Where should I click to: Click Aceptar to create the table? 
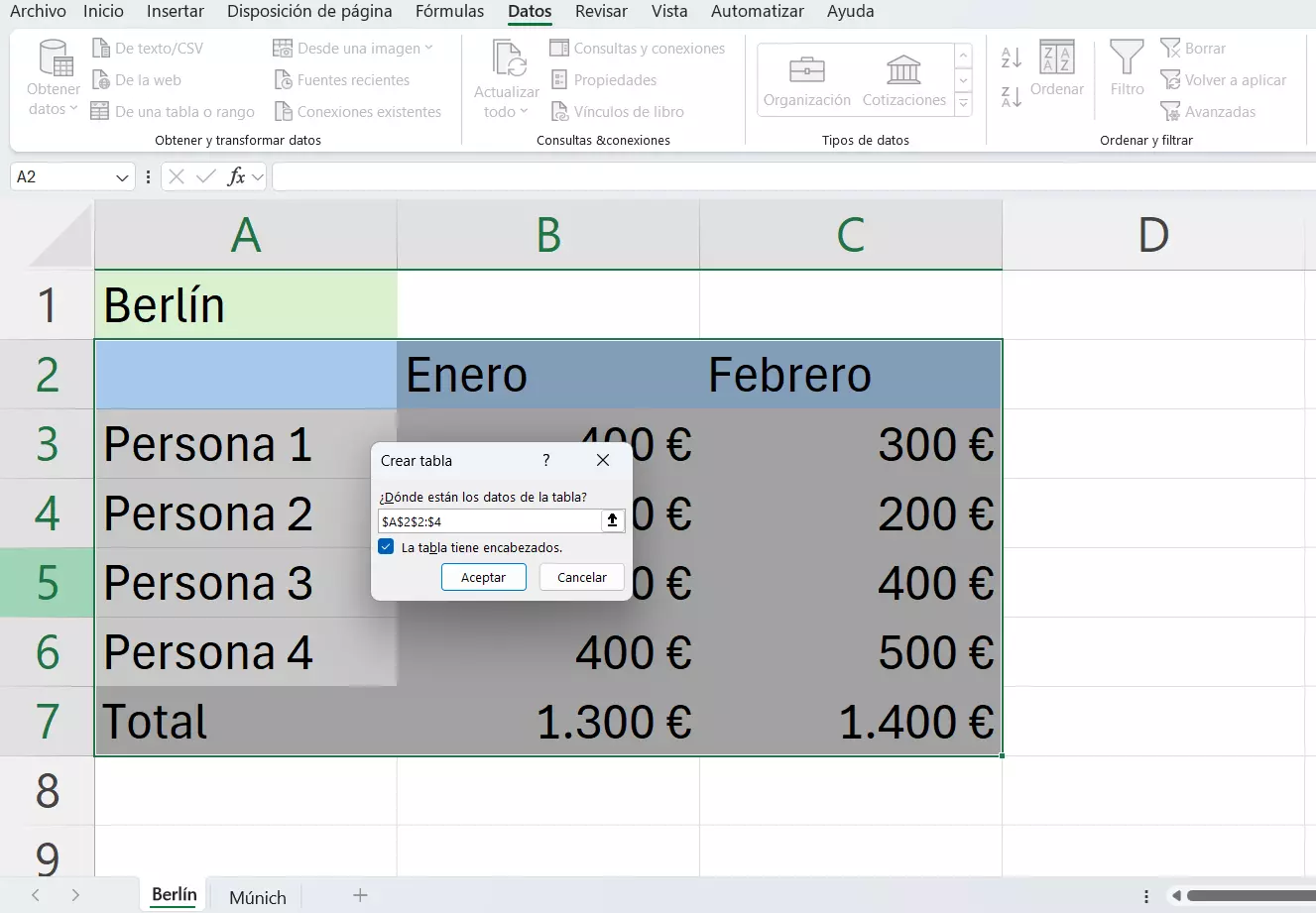click(x=483, y=577)
